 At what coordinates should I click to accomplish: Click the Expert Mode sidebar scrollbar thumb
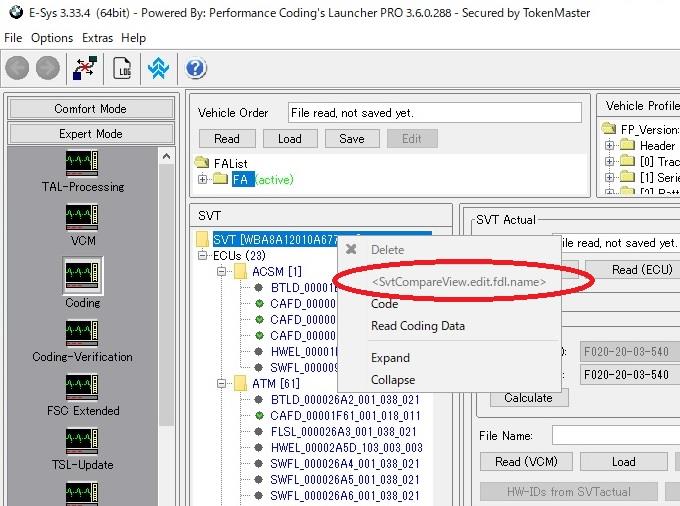166,295
